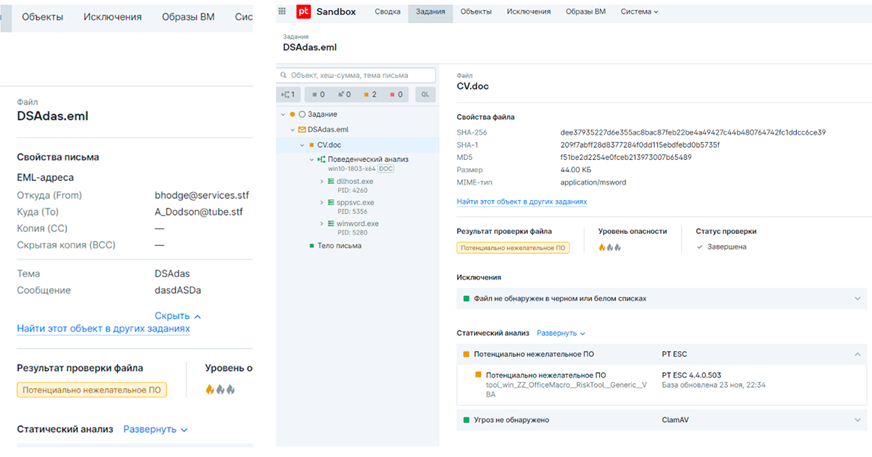Click the dllhost.exe process icon
The width and height of the screenshot is (872, 457).
point(331,181)
